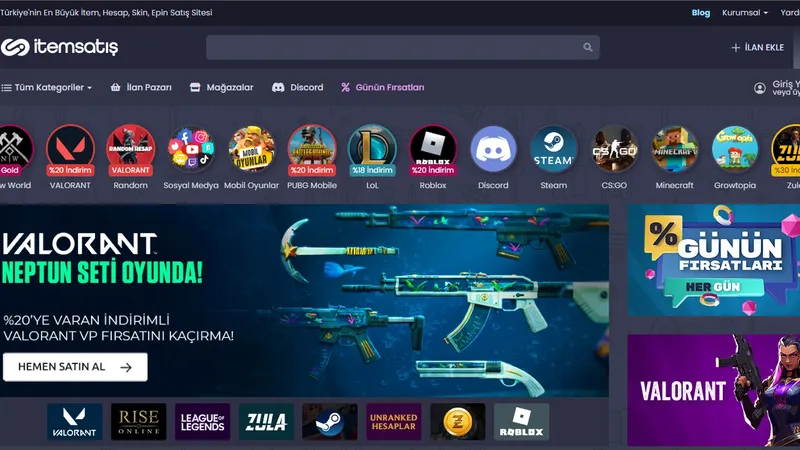Click into the search input field

[390, 47]
